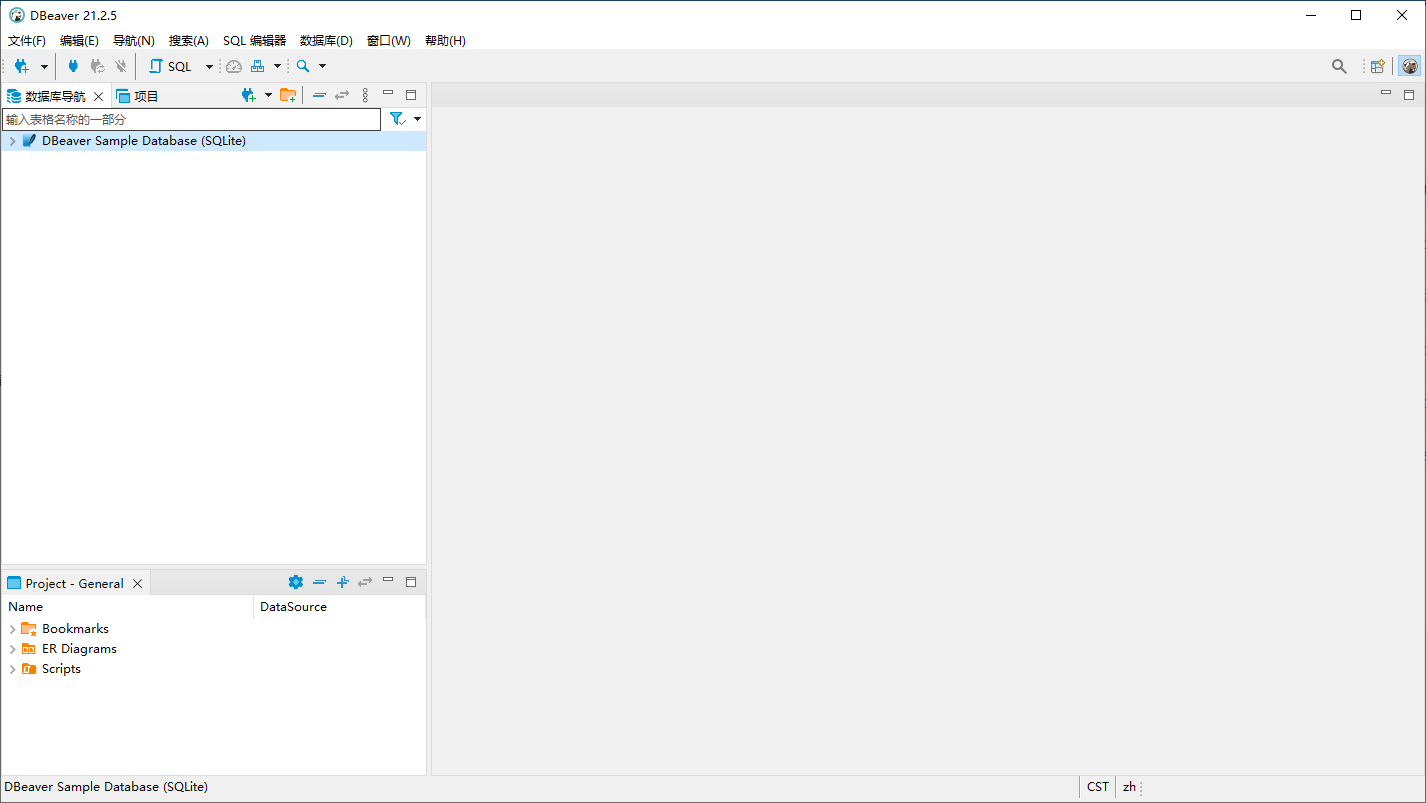Viewport: 1426px width, 803px height.
Task: Click the gear configure icon in the Project panel
Action: [295, 582]
